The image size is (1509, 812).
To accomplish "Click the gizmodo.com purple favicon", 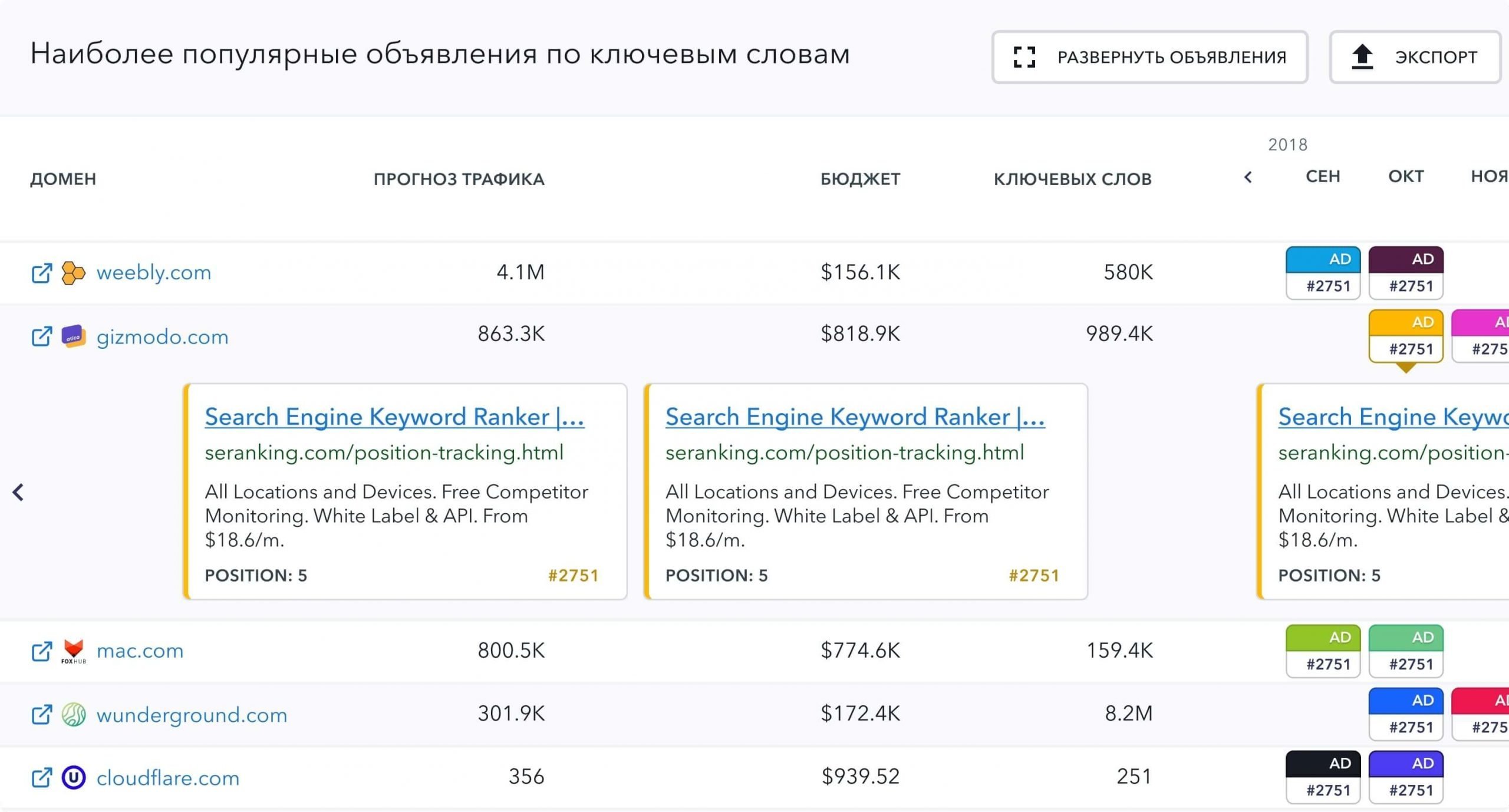I will 74,336.
